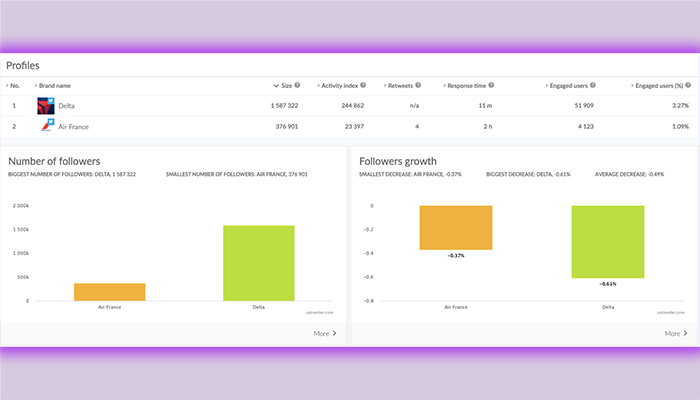Sort table by Response time column
This screenshot has height=400, width=700.
pos(464,86)
